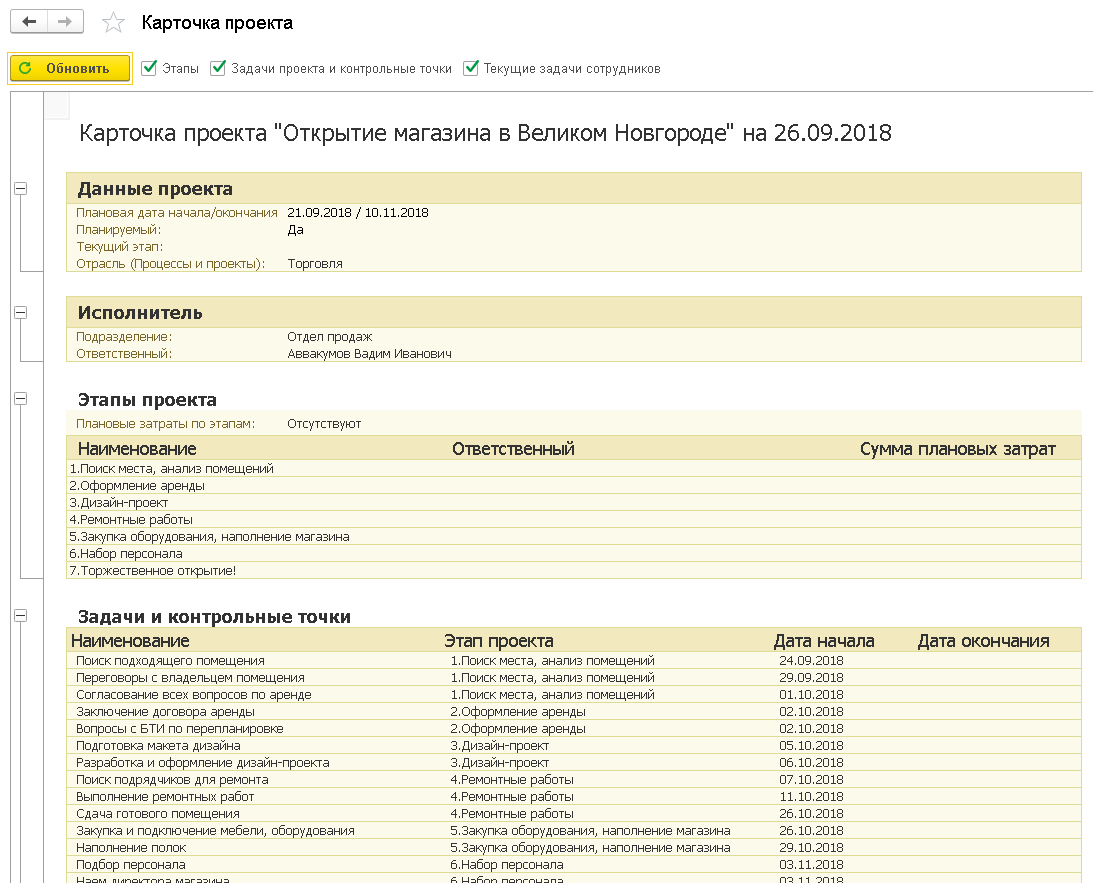Viewport: 1093px width, 883px height.
Task: Click the Подразделение label
Action: (124, 337)
